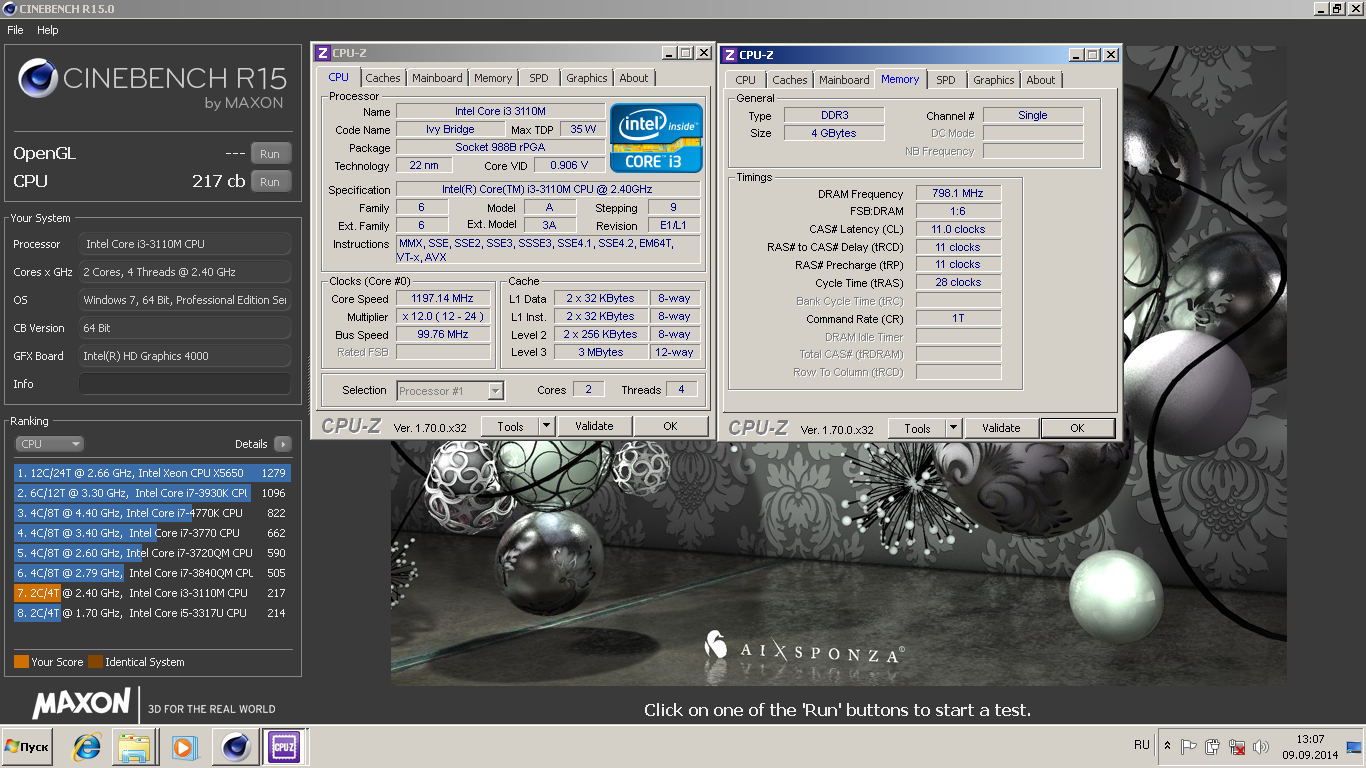Click the Memory window CPU-Z title icon
Screen dimensions: 1366x768
pos(730,55)
